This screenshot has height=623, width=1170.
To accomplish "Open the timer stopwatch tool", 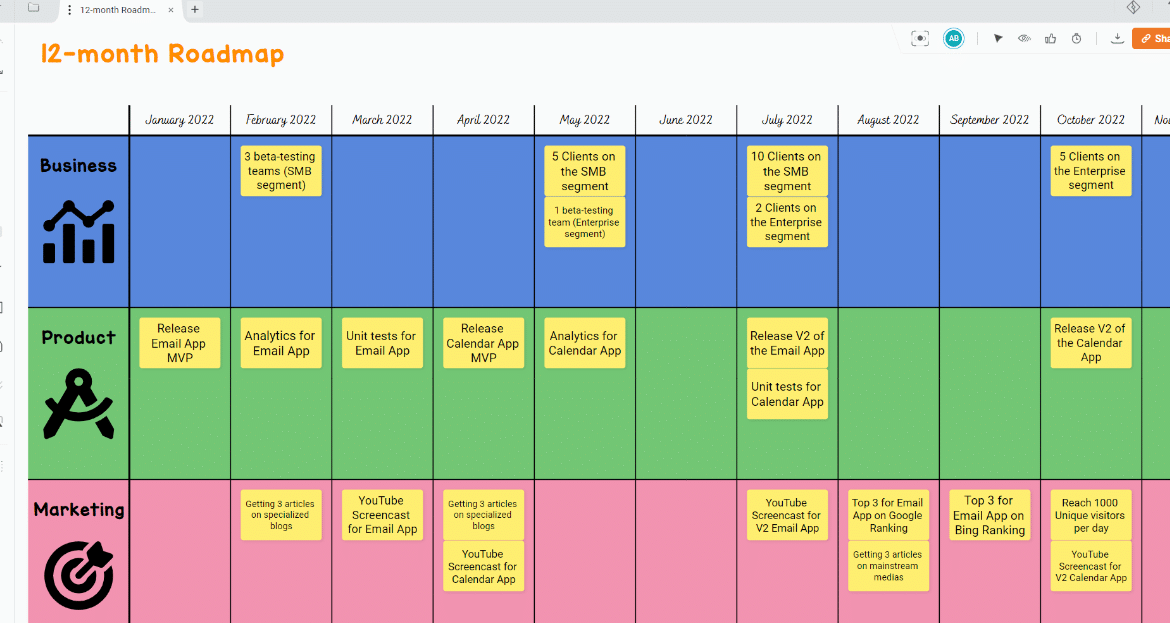I will [1076, 38].
